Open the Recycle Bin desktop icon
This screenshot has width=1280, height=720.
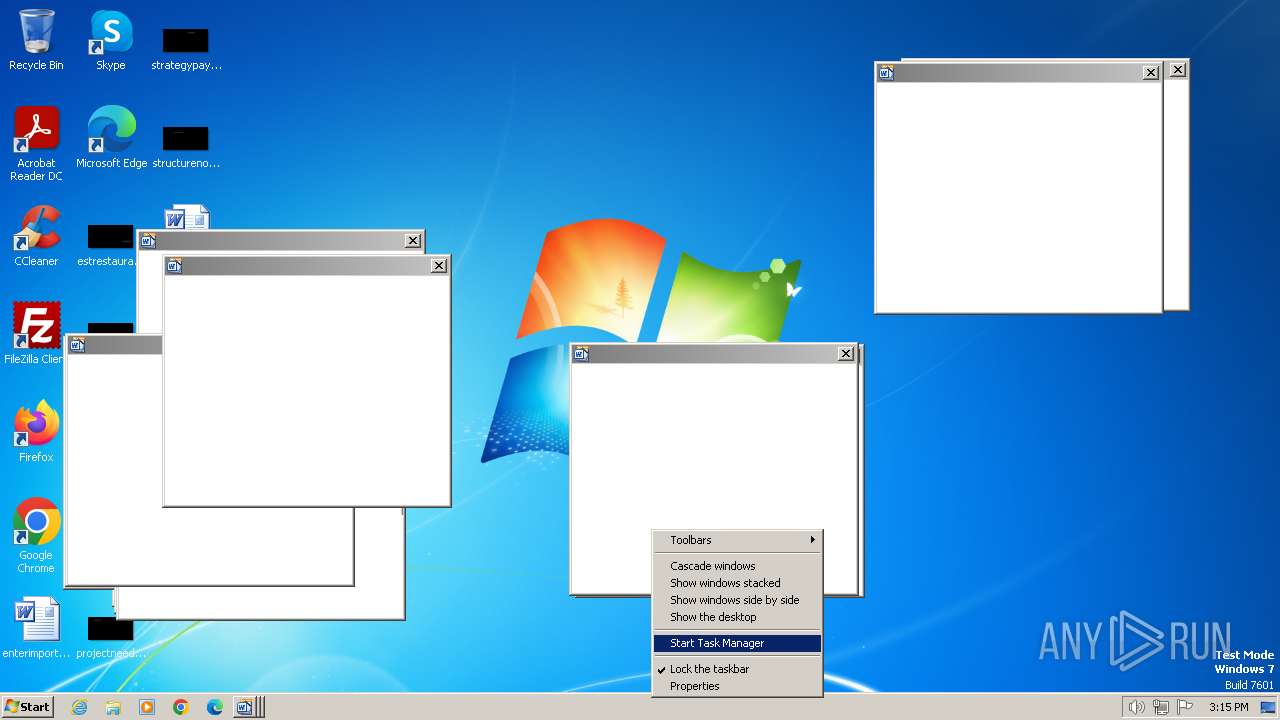(x=36, y=40)
